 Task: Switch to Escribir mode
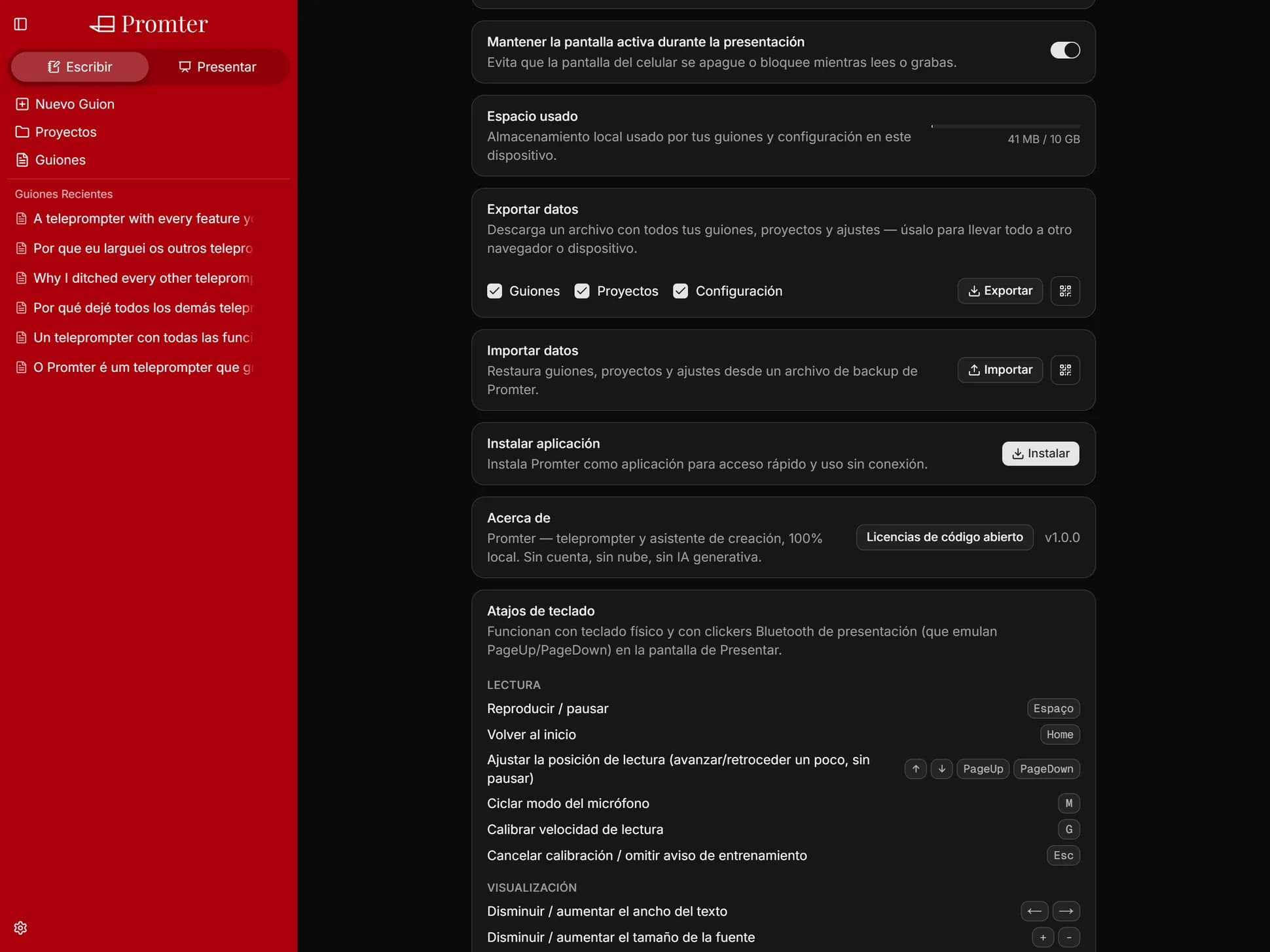coord(80,67)
